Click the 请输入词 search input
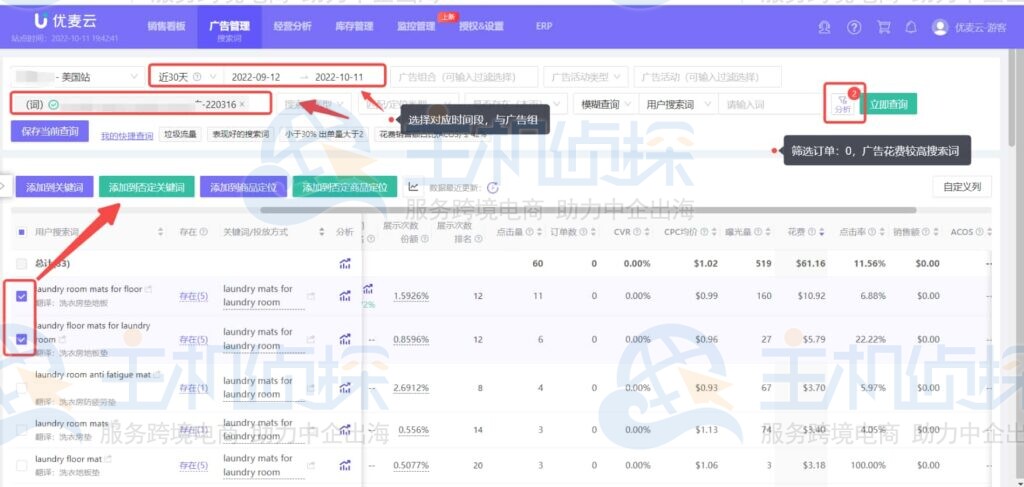This screenshot has width=1024, height=487. coord(769,104)
